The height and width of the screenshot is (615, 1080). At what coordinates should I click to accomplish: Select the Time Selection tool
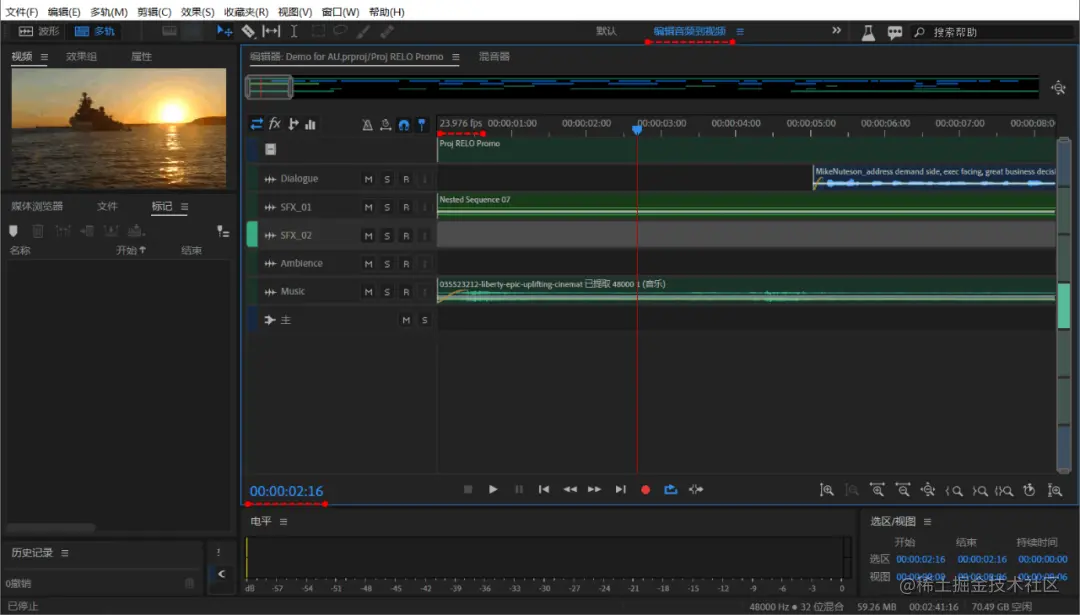click(x=294, y=31)
